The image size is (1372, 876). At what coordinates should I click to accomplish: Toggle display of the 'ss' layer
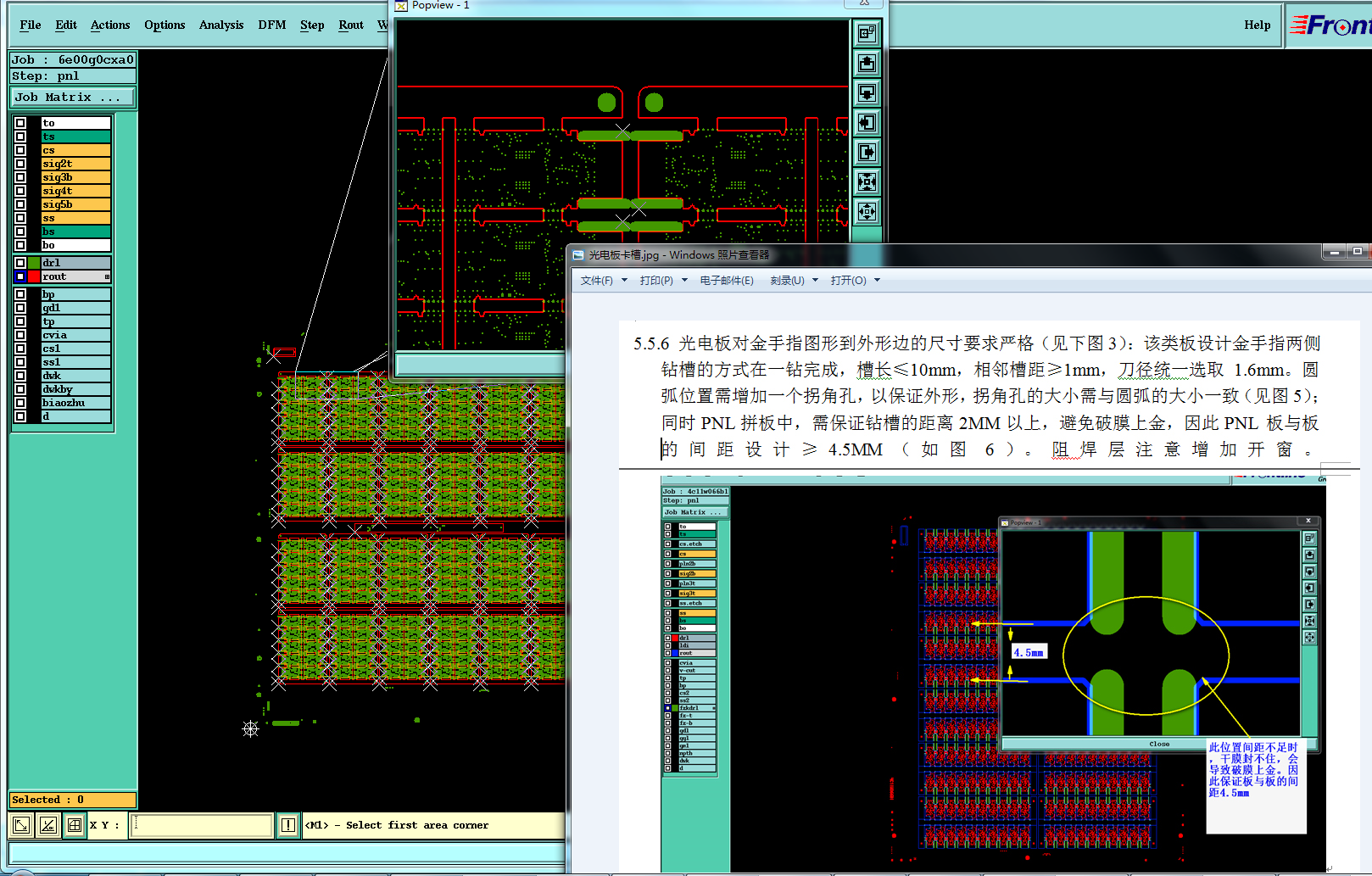(x=20, y=218)
